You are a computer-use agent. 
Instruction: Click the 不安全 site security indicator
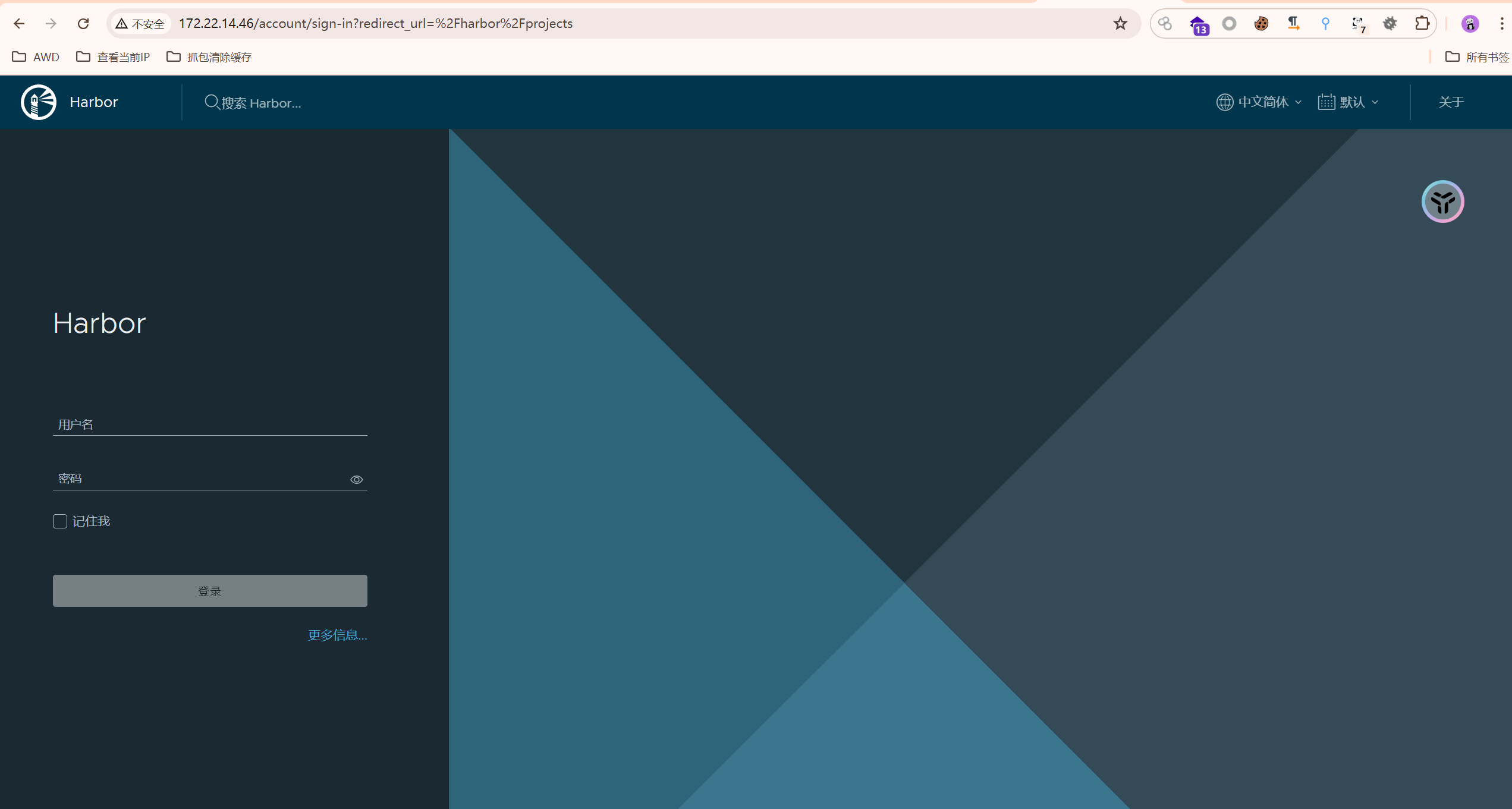[x=140, y=24]
